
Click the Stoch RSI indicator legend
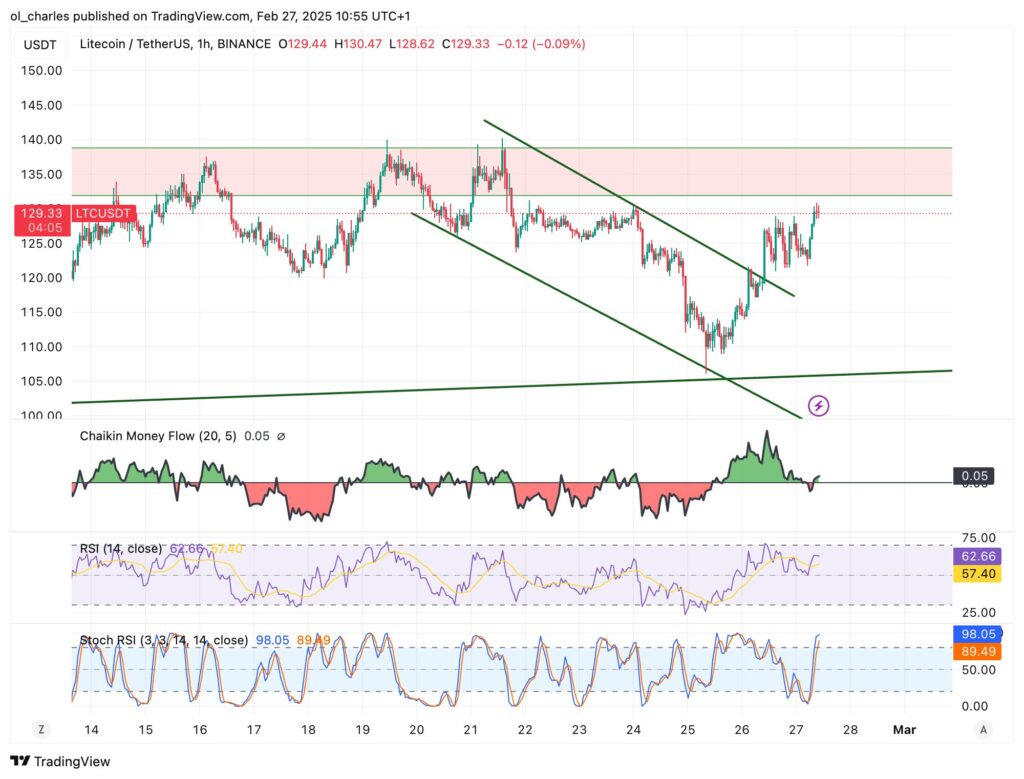[x=164, y=640]
